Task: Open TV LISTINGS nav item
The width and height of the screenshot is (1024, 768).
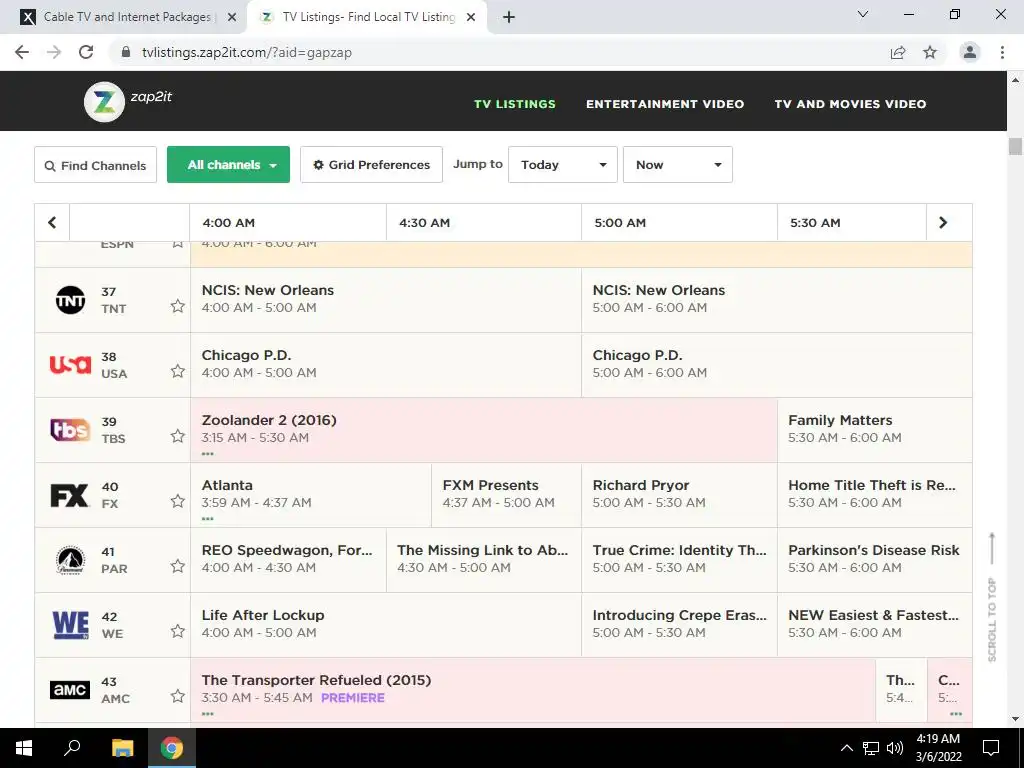Action: (515, 104)
